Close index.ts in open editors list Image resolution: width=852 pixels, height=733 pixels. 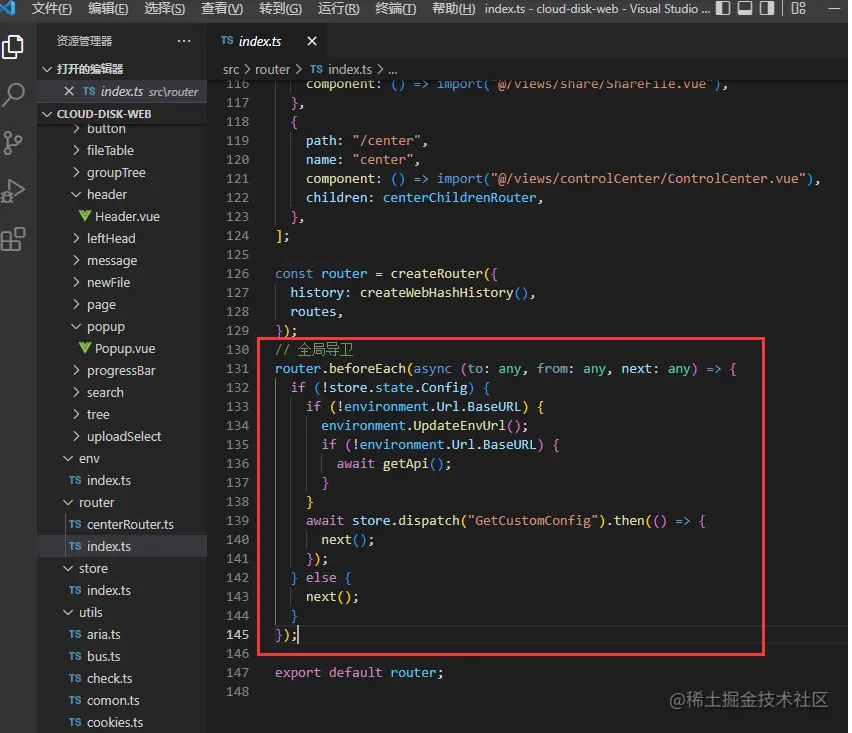tap(69, 91)
